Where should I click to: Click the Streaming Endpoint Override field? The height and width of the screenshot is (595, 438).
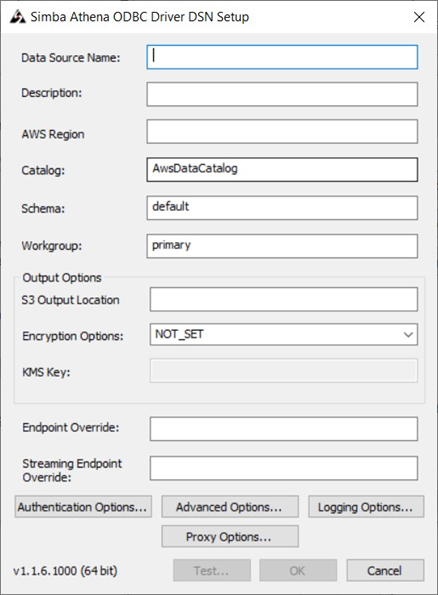click(284, 468)
